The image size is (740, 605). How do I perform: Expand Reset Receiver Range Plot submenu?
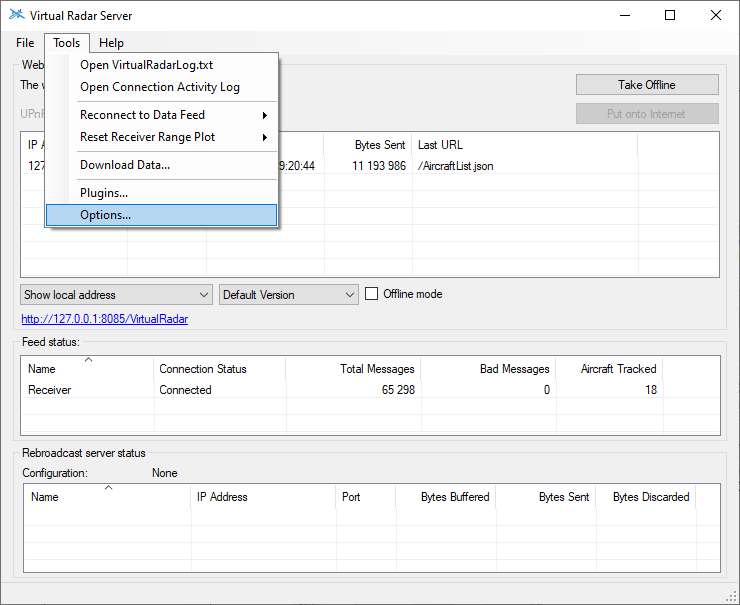click(161, 137)
